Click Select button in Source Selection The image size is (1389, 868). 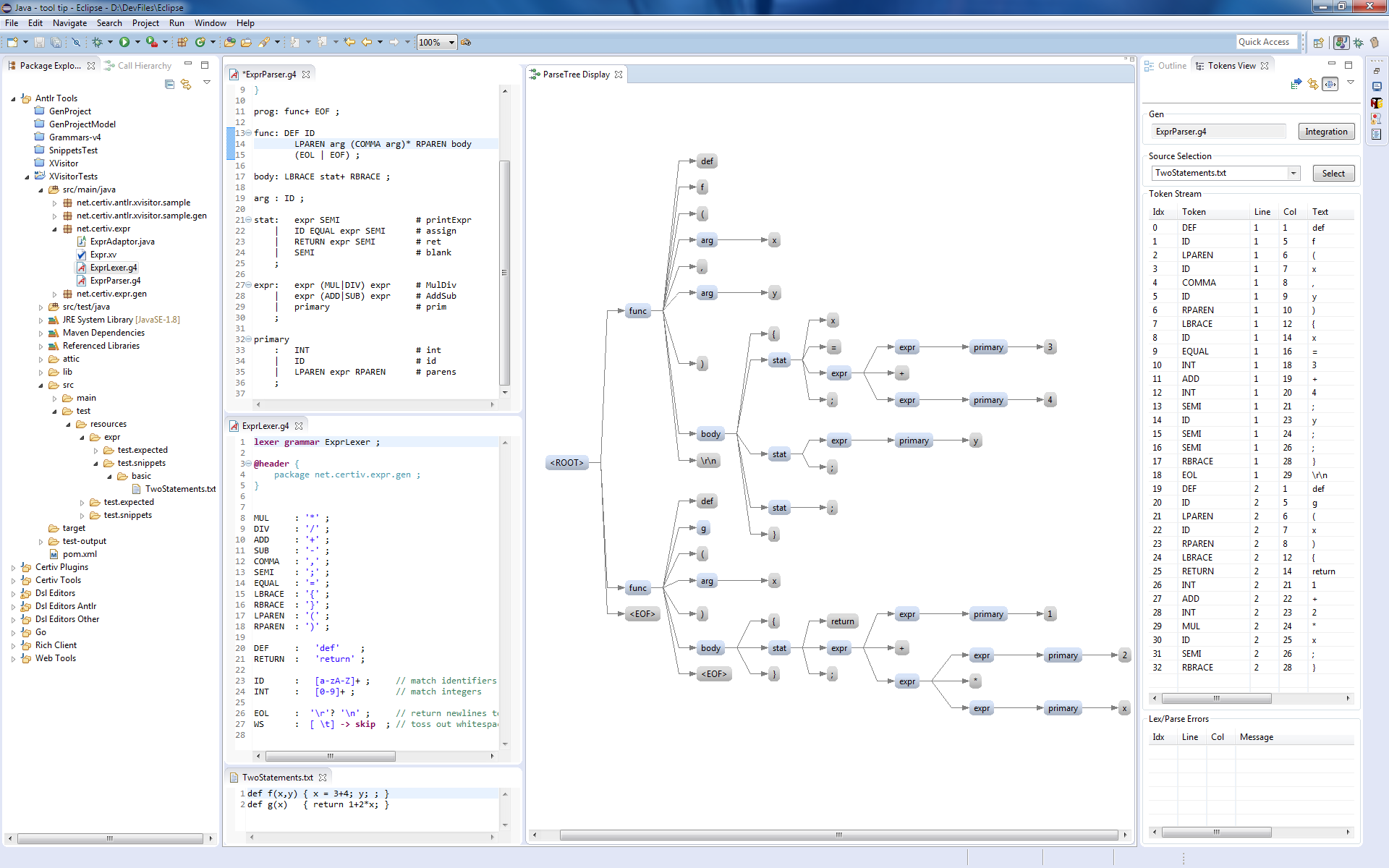point(1333,172)
